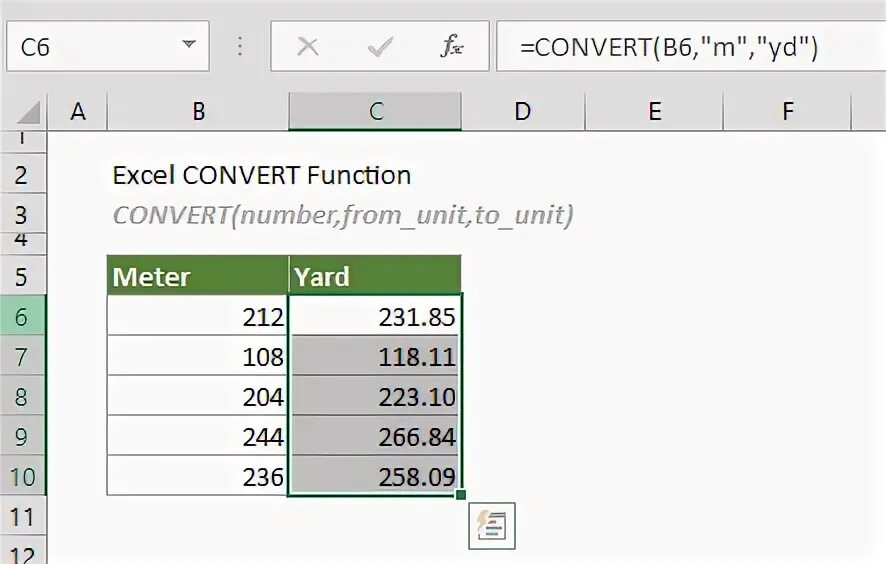Select the row 3 header

click(23, 214)
